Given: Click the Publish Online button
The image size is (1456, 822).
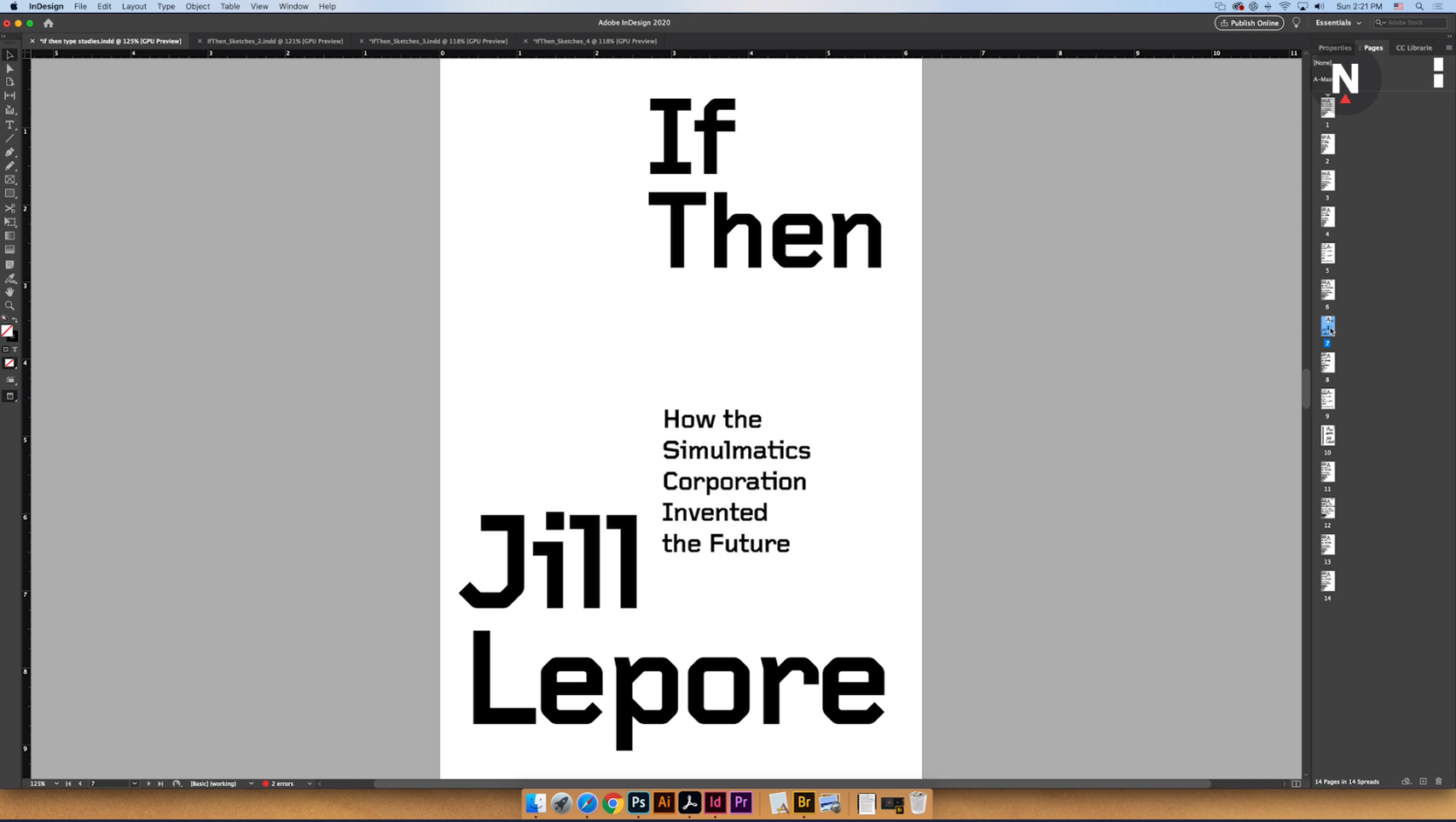Looking at the screenshot, I should [1249, 23].
